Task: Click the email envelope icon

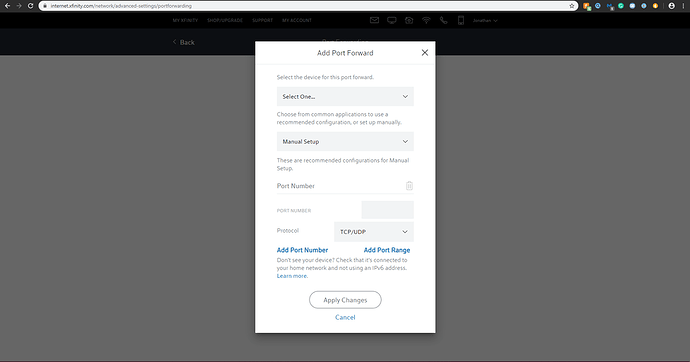Action: tap(374, 20)
